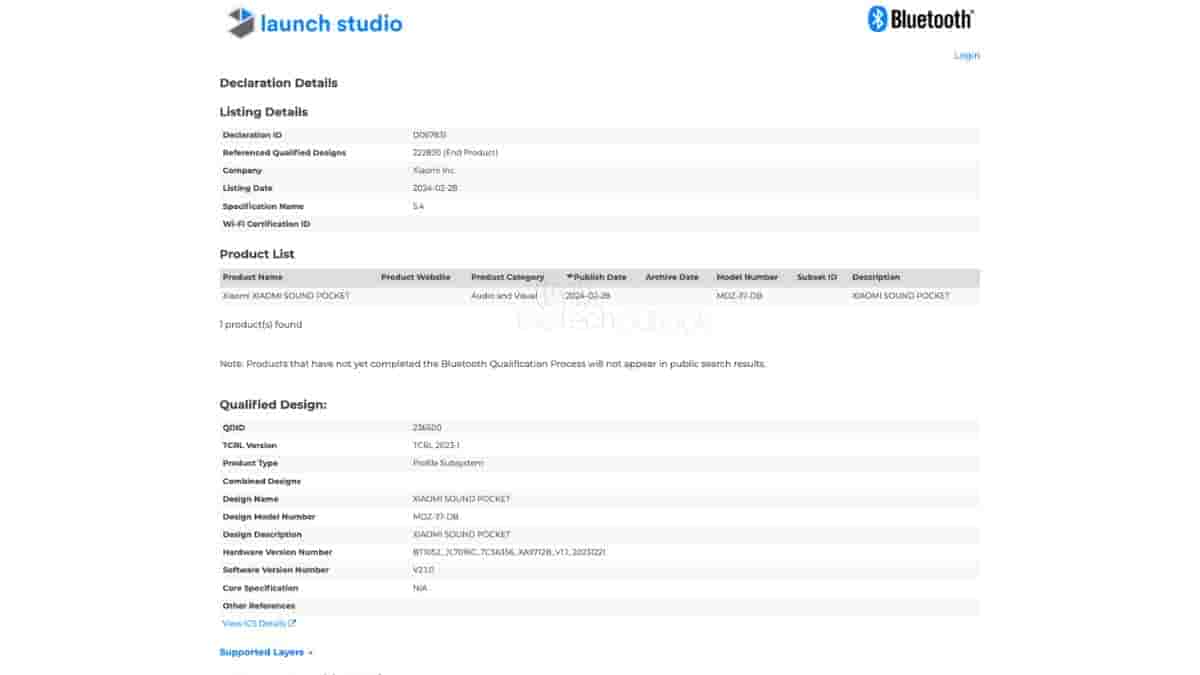Open the View ICS Details link
This screenshot has height=675, width=1200.
(254, 624)
